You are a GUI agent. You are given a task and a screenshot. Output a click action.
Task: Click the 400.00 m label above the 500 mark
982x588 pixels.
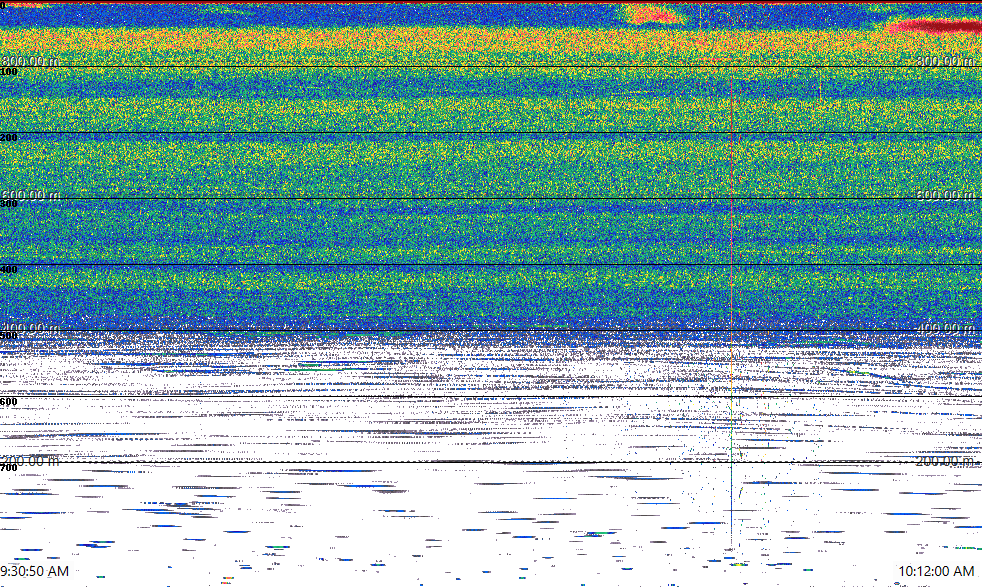[30, 328]
